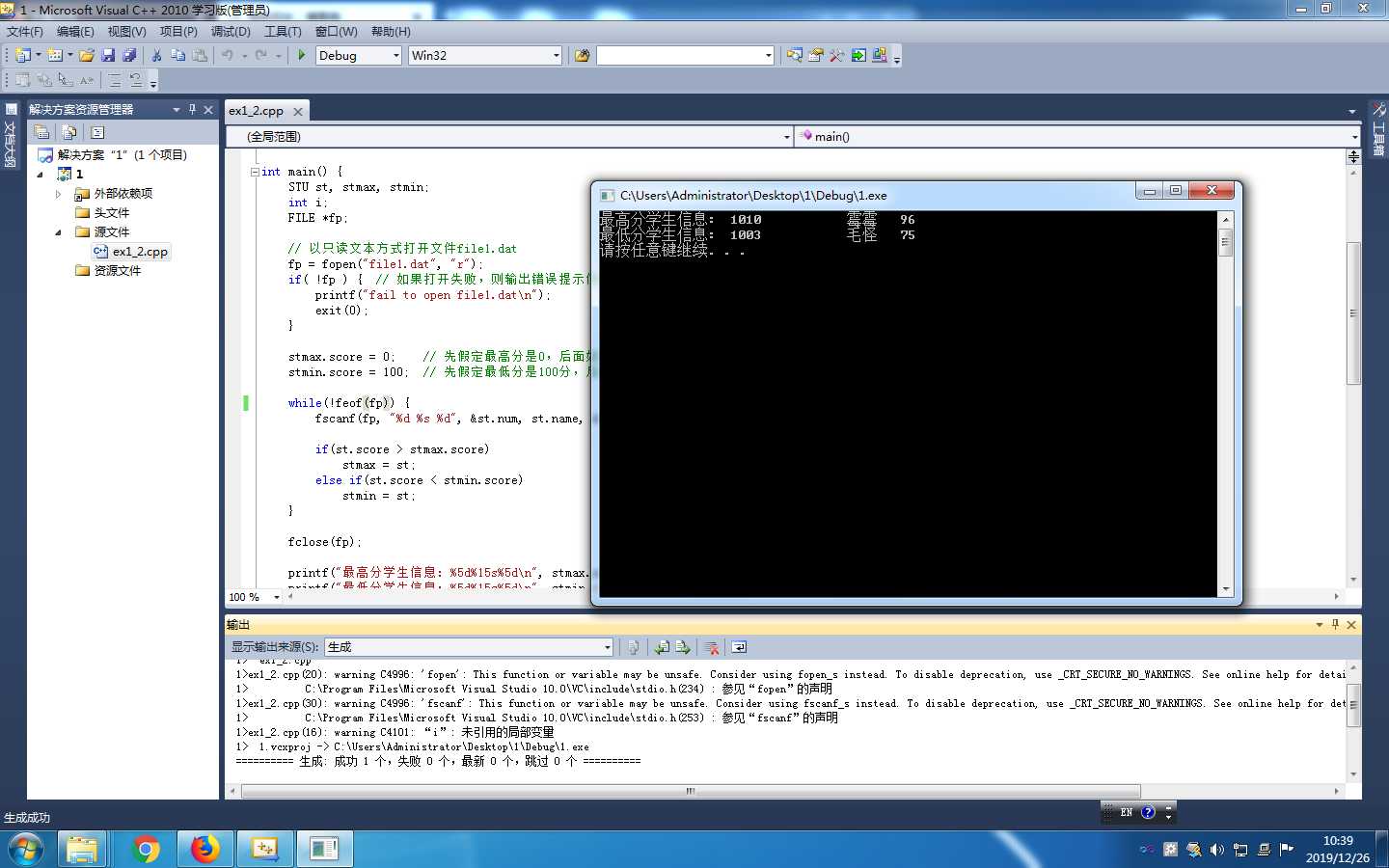Open the 工具箱 side tab on right
Image resolution: width=1389 pixels, height=868 pixels.
point(1378,130)
